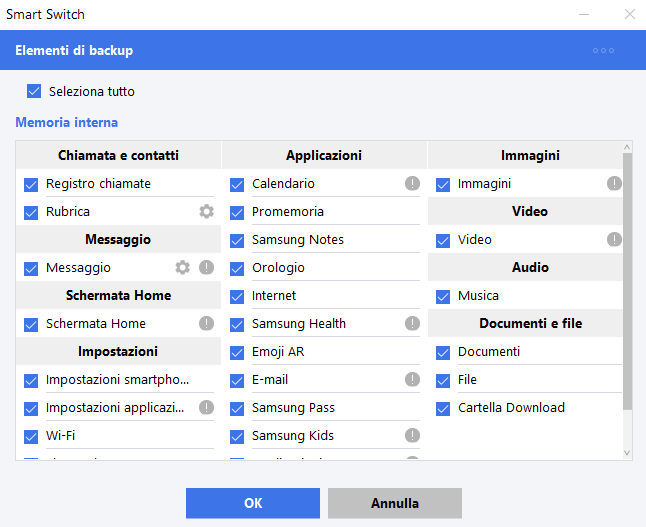Image resolution: width=646 pixels, height=527 pixels.
Task: Uncheck the Samsung Pass checkbox
Action: pyautogui.click(x=237, y=409)
